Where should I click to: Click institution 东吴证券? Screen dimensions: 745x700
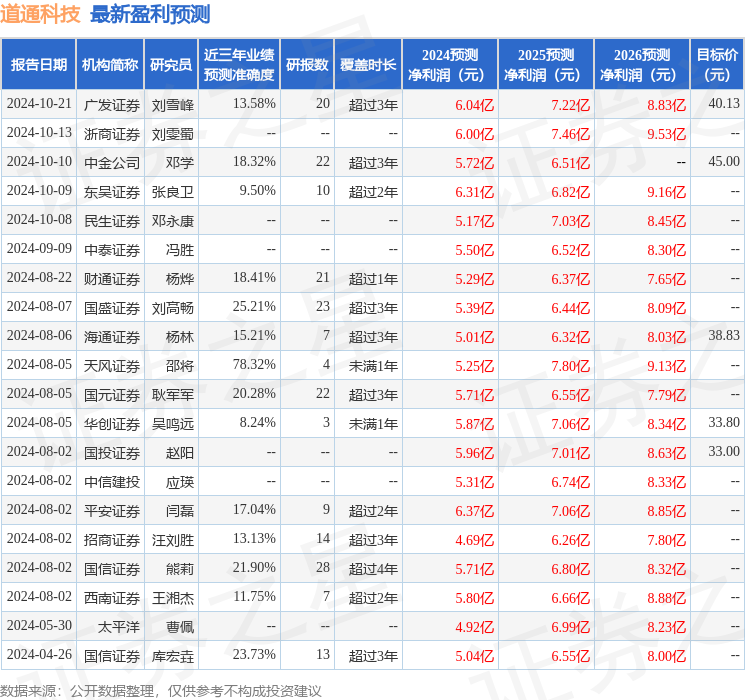[112, 192]
